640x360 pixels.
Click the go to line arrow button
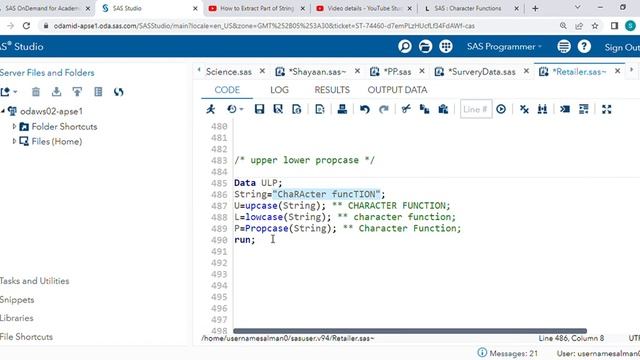(x=501, y=109)
